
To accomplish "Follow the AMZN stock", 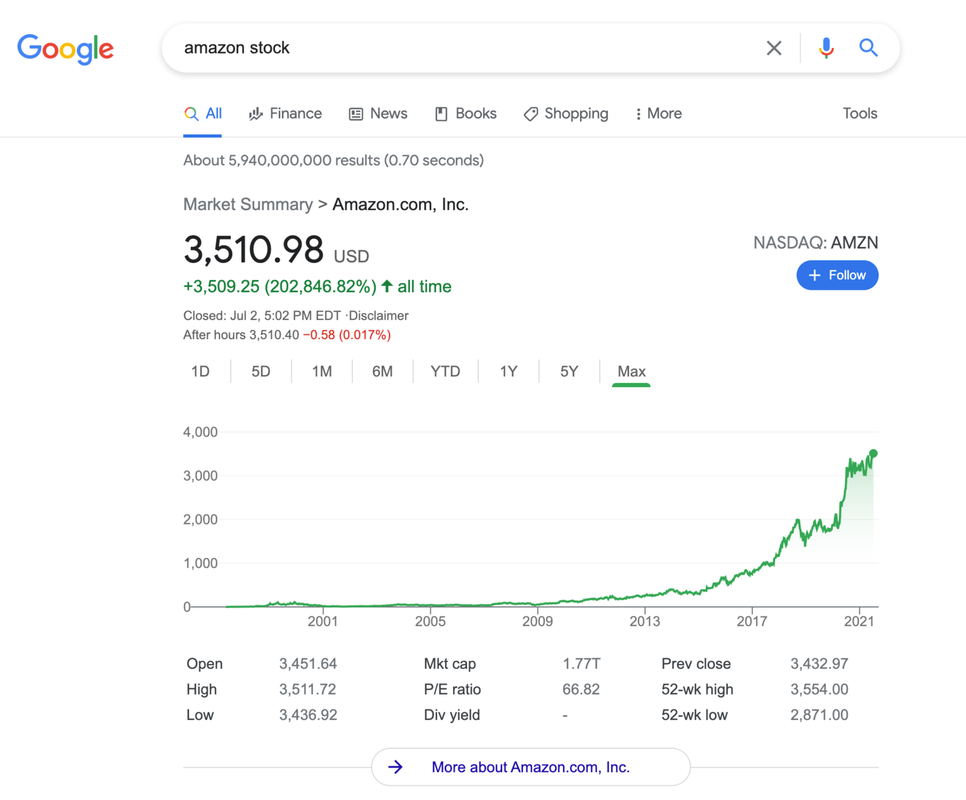I will (x=837, y=275).
